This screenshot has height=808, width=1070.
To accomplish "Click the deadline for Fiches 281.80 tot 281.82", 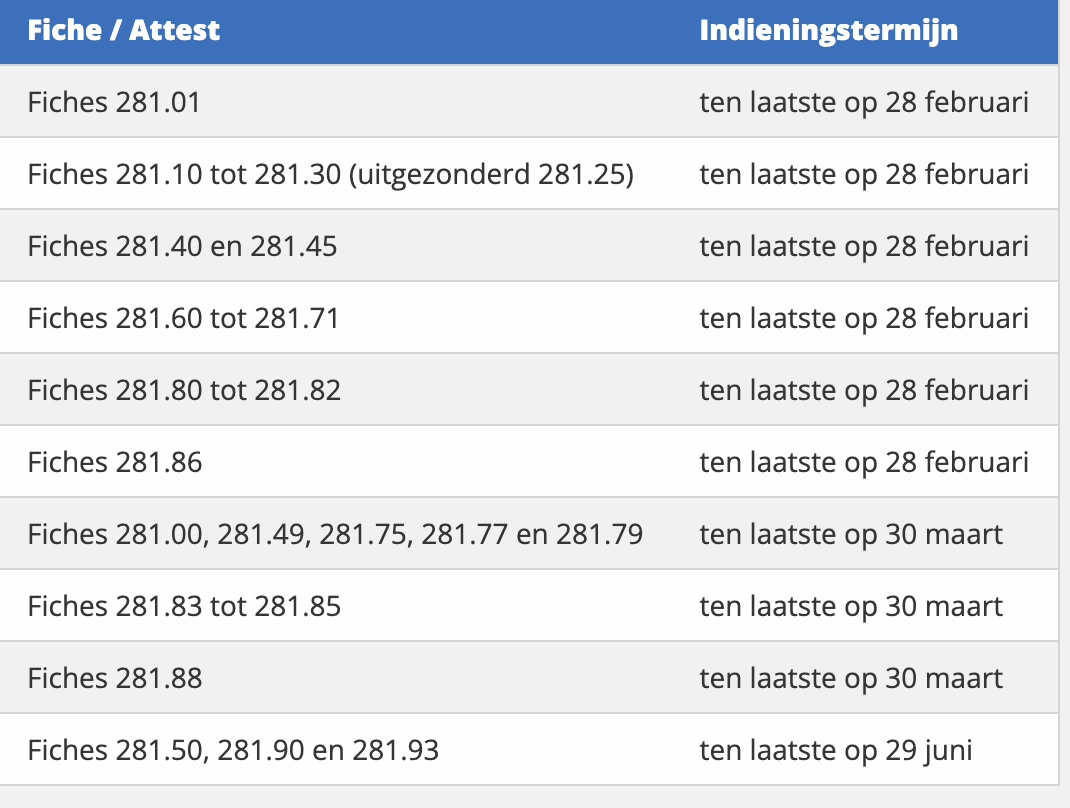I will pos(864,390).
